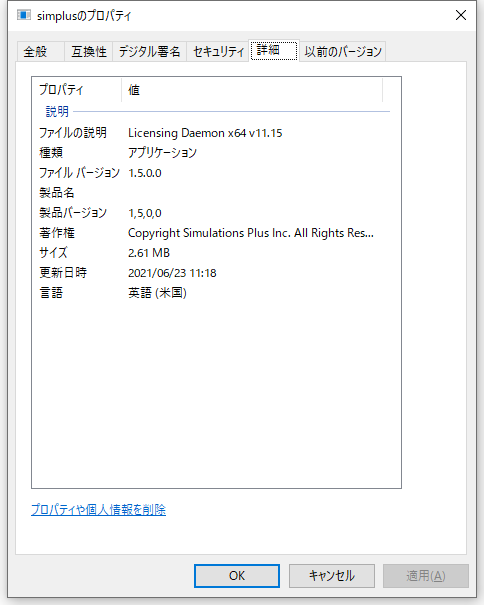Select the デジタル署名 tab
The height and width of the screenshot is (605, 484).
tap(149, 51)
